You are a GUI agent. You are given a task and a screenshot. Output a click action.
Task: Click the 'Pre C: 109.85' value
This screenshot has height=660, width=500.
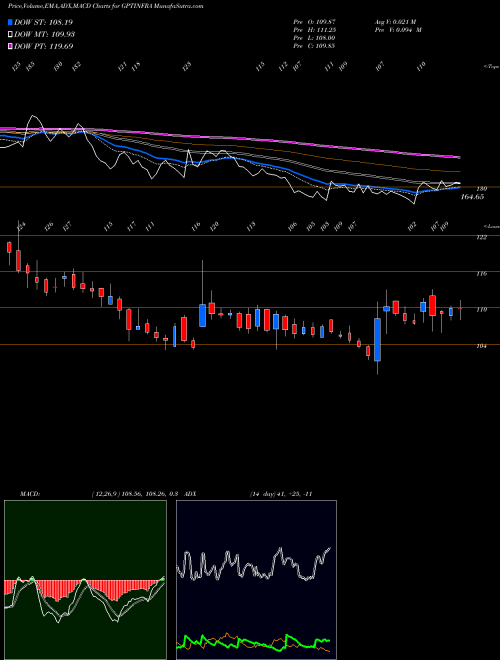(x=314, y=46)
